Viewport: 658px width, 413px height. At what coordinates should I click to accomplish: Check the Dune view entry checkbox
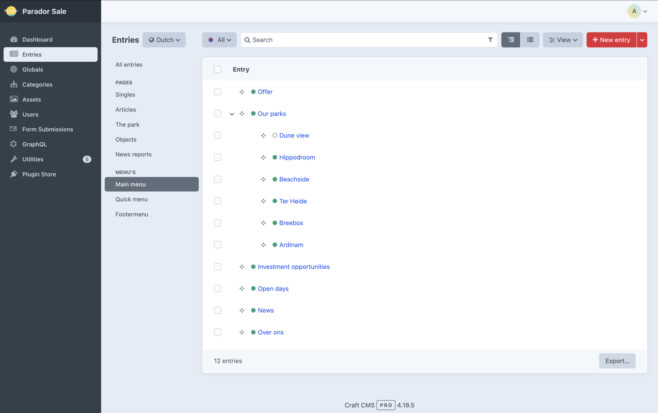pos(217,135)
